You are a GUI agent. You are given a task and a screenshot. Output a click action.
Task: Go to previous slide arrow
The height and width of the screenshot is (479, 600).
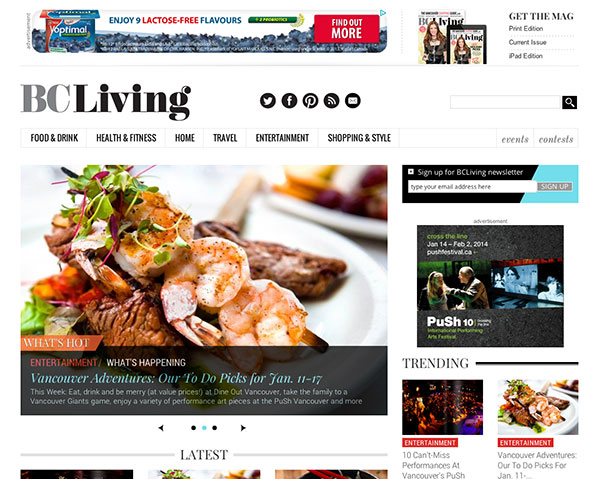161,428
